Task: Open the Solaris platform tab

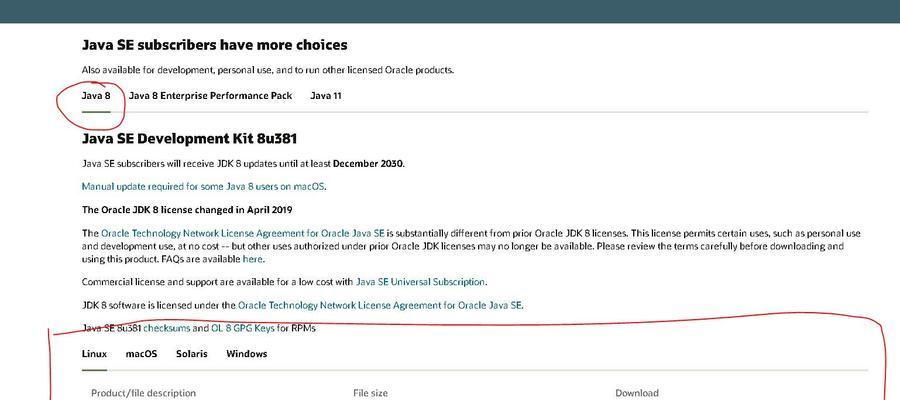Action: pyautogui.click(x=192, y=354)
